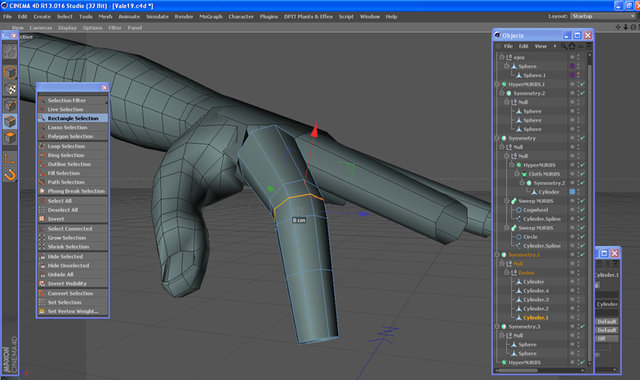Click the Axis mode L-shaped icon
640x380 pixels.
coord(10,158)
